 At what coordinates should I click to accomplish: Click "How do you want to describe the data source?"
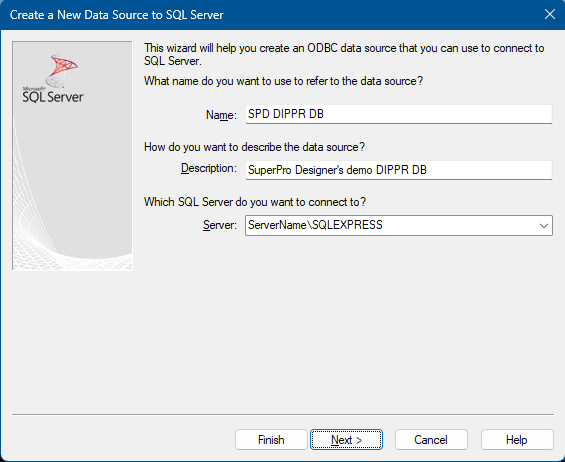tap(254, 147)
